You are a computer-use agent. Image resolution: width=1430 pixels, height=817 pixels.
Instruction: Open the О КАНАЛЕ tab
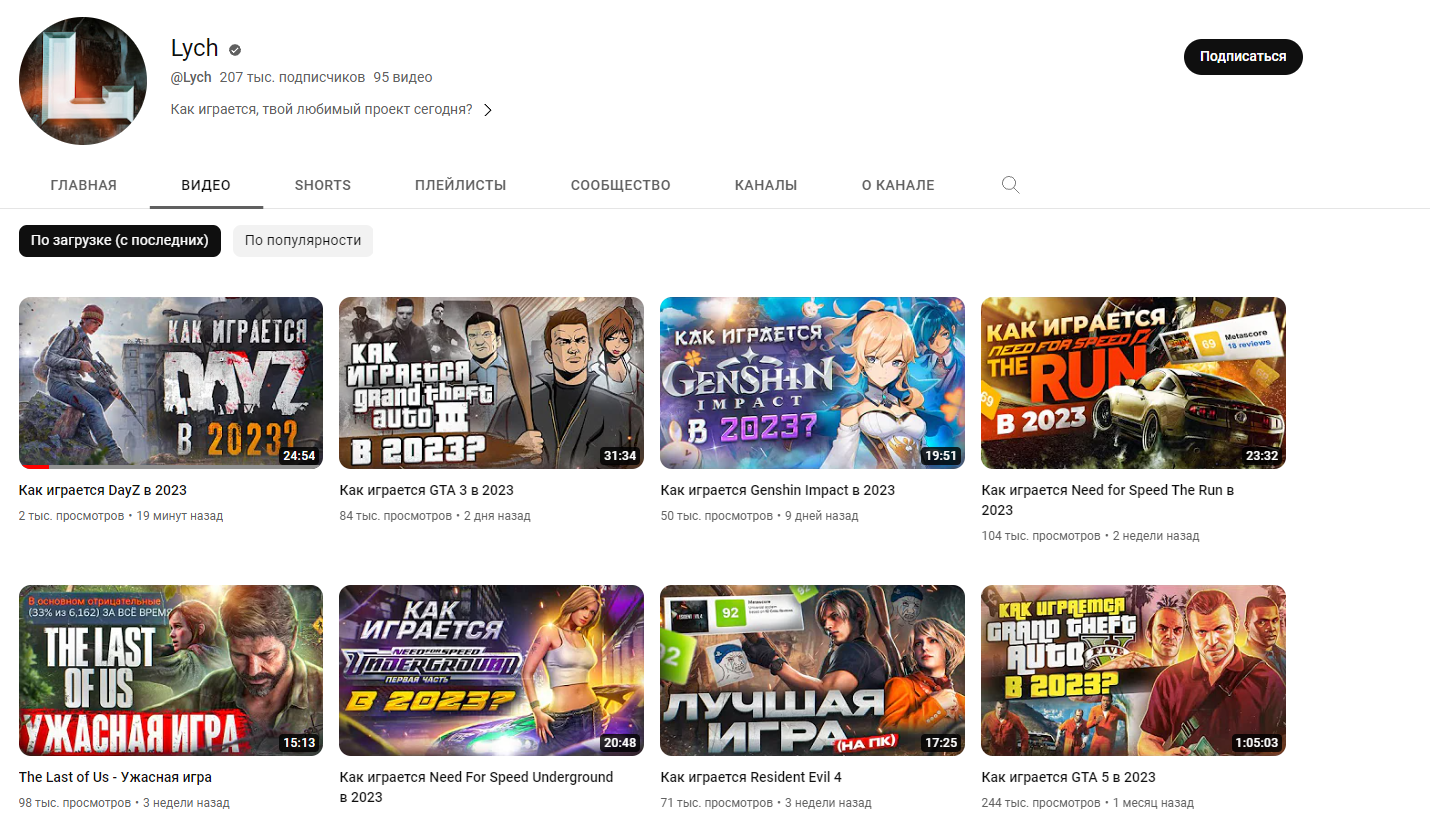[x=898, y=185]
